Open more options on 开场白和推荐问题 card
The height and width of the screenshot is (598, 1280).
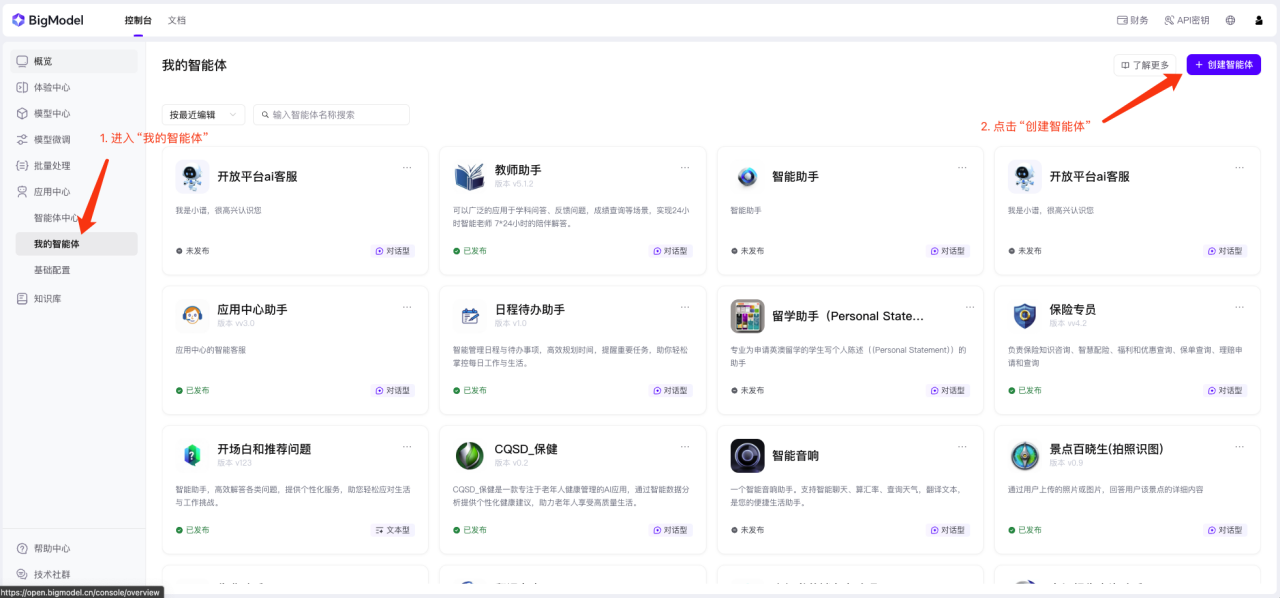(407, 447)
